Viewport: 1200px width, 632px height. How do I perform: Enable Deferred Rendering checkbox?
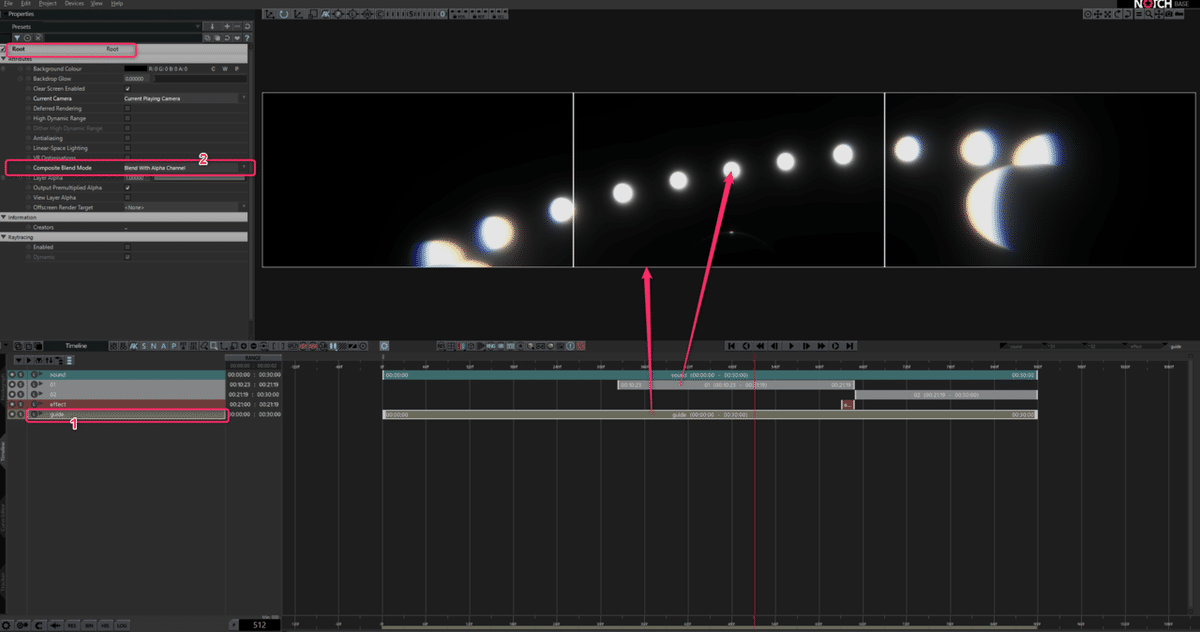pyautogui.click(x=127, y=108)
